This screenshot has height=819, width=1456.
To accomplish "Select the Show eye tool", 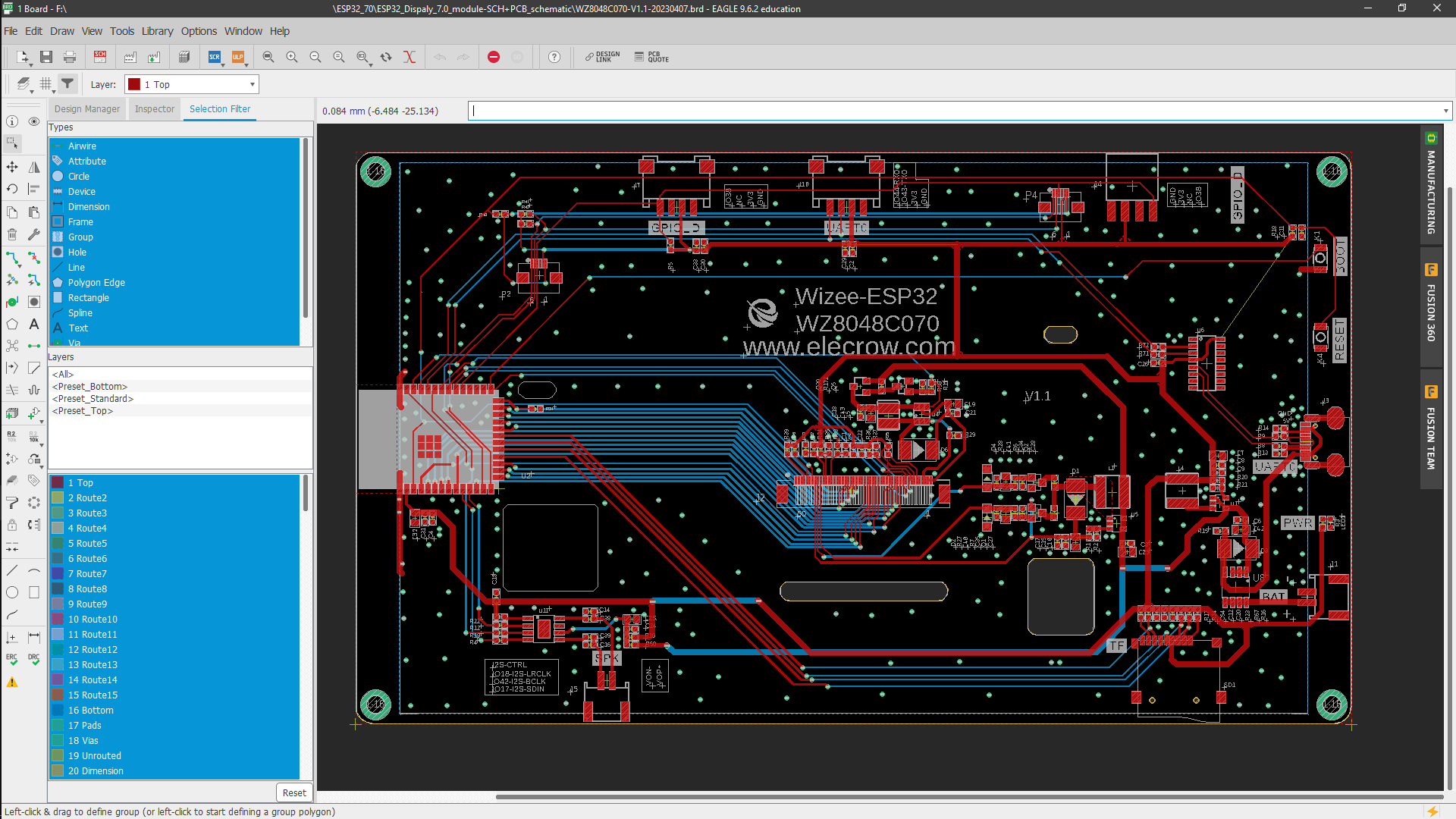I will coord(34,121).
